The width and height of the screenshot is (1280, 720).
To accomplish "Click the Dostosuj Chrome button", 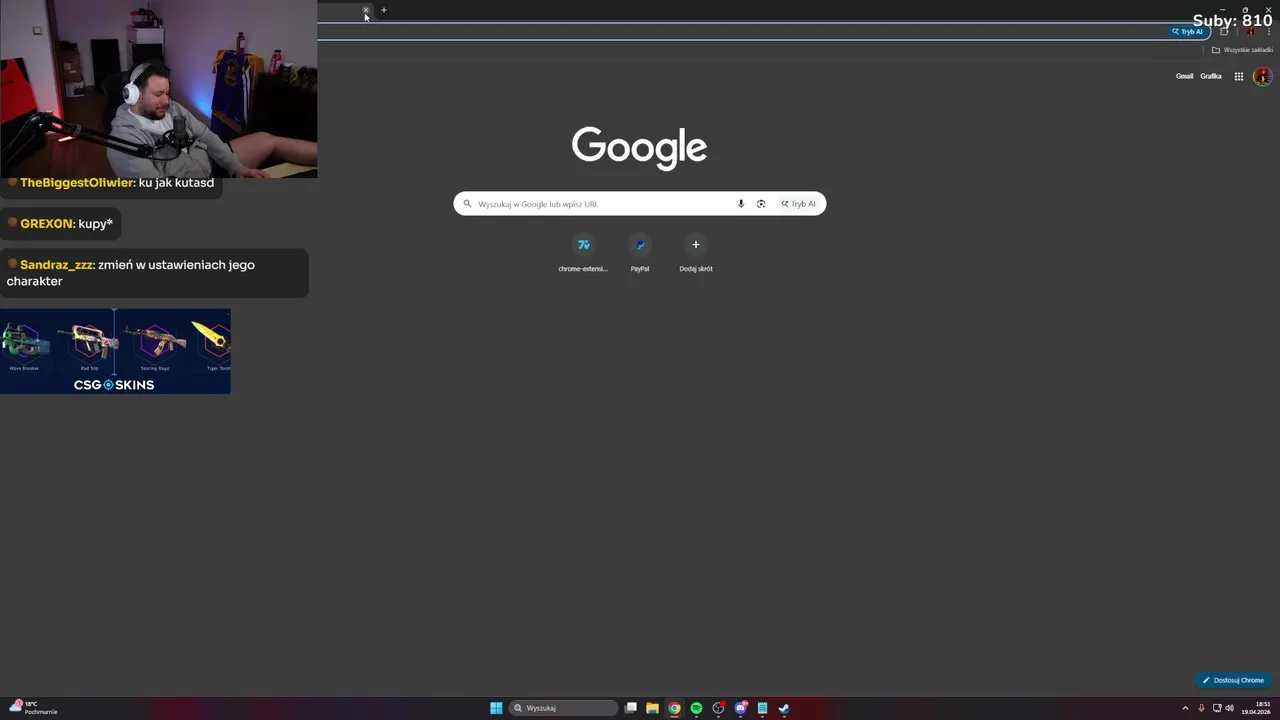I will point(1234,680).
